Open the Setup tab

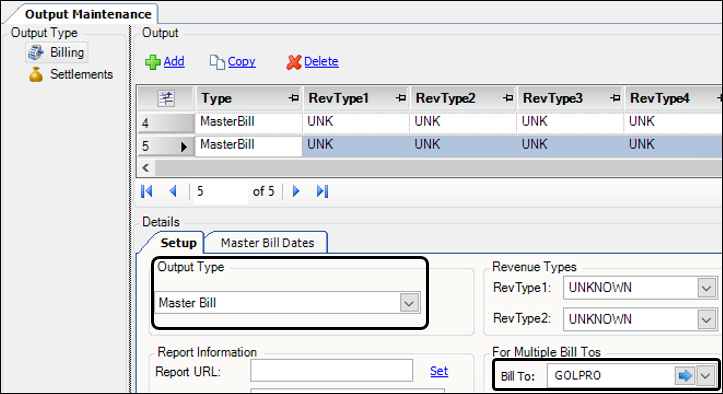click(178, 243)
